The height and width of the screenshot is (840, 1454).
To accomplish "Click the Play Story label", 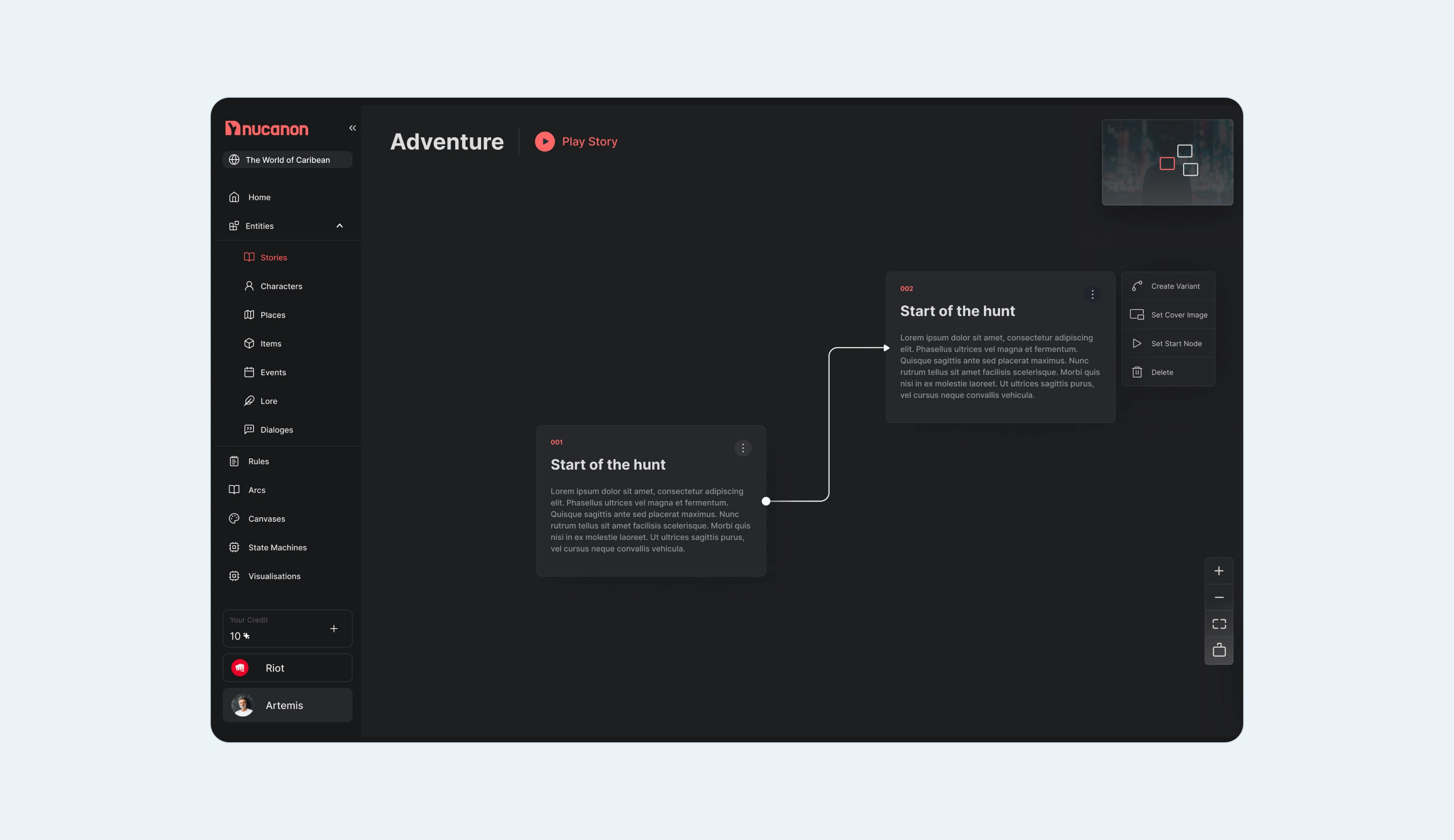I will (590, 141).
